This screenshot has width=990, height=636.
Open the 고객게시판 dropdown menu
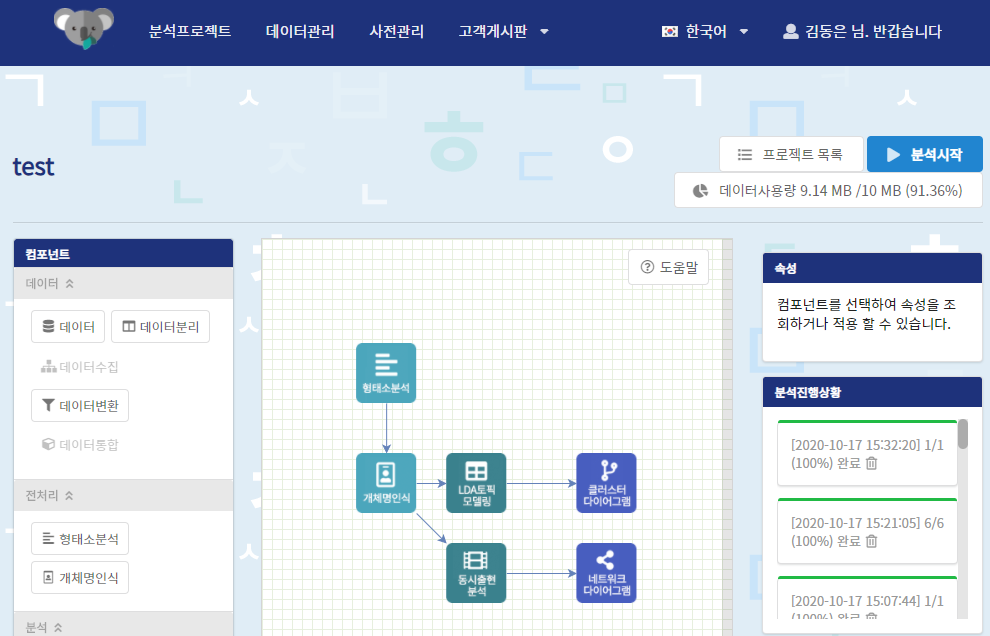(504, 31)
